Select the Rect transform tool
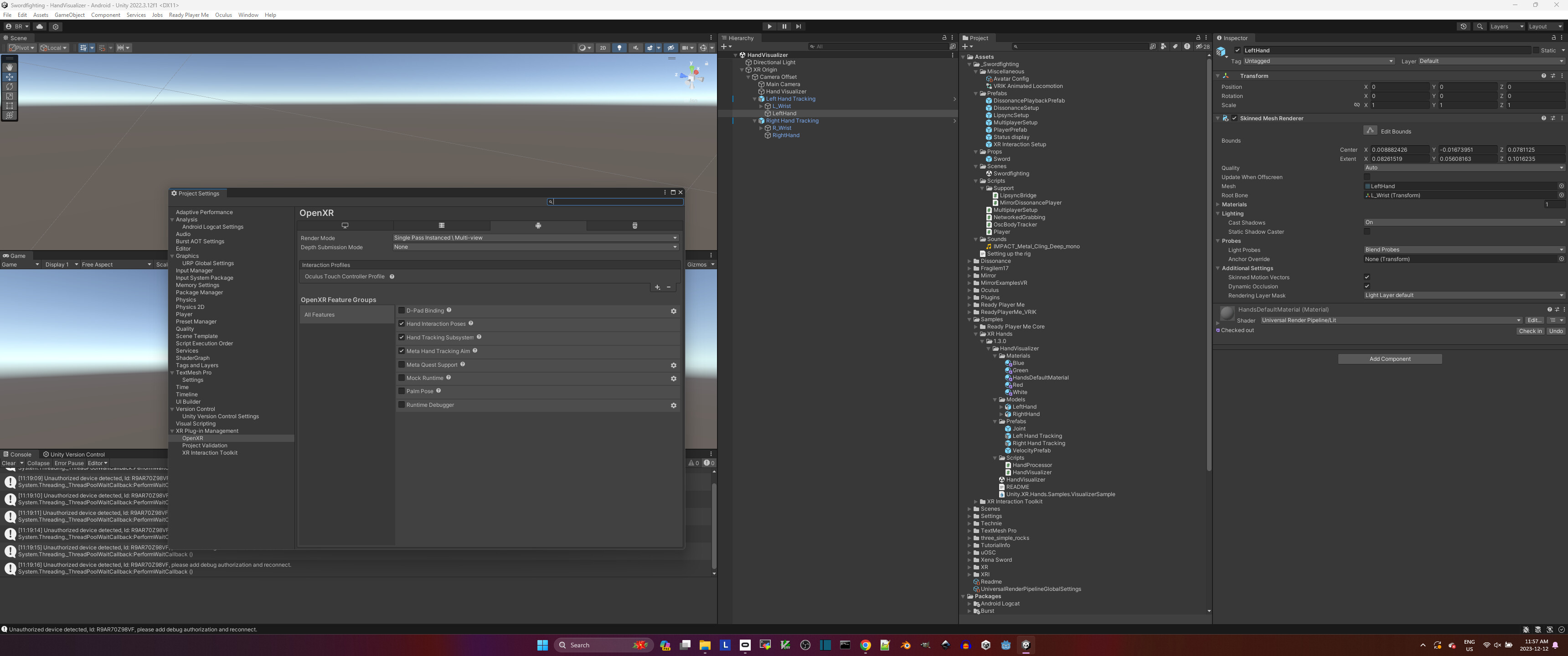1568x656 pixels. tap(9, 106)
